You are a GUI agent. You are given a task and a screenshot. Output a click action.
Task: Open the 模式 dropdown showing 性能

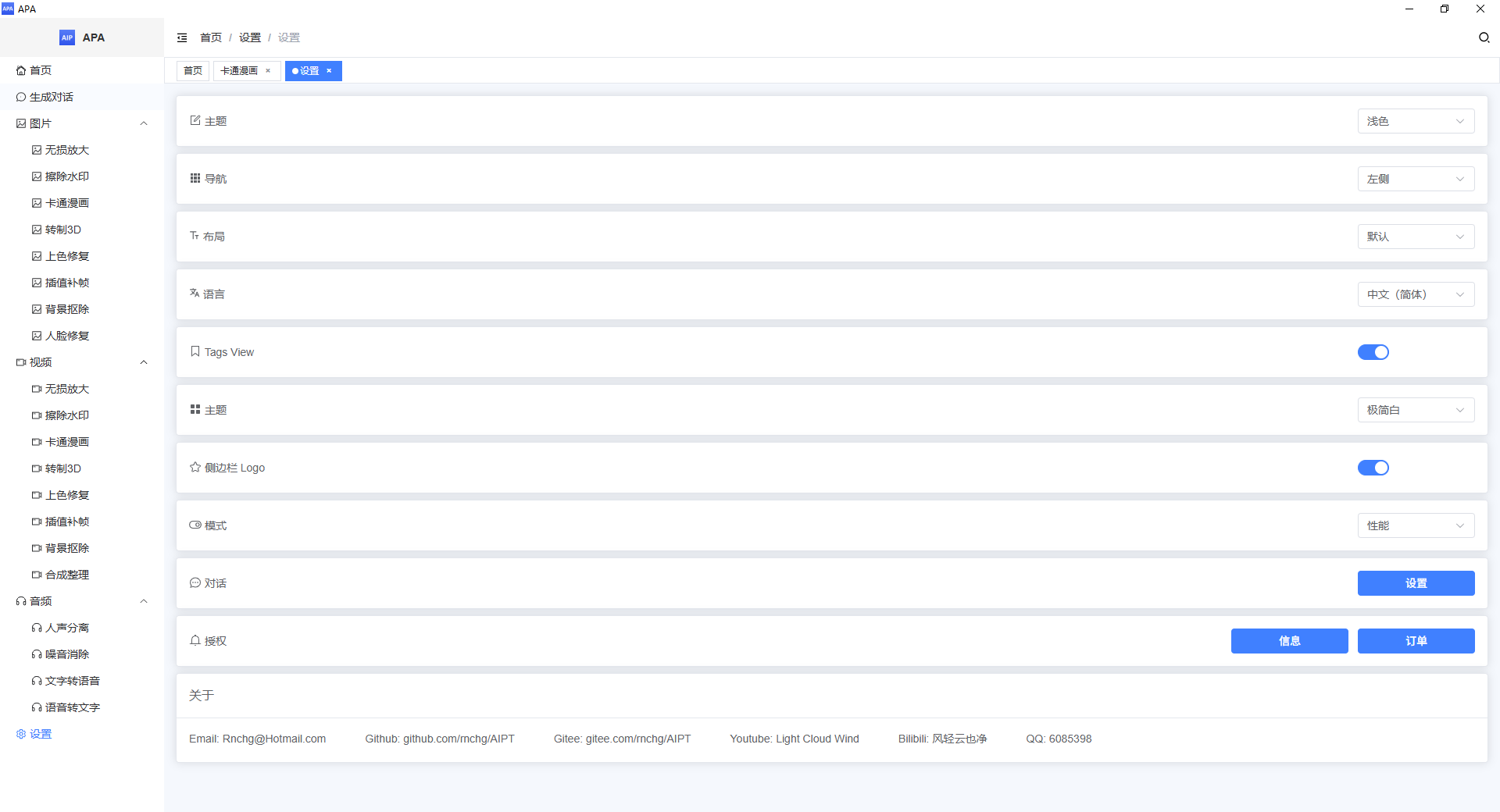(1416, 525)
